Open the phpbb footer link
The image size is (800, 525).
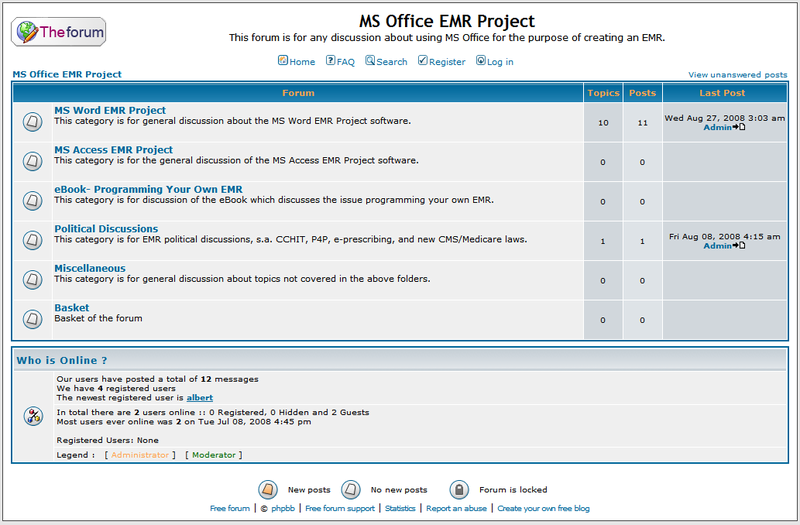(283, 508)
